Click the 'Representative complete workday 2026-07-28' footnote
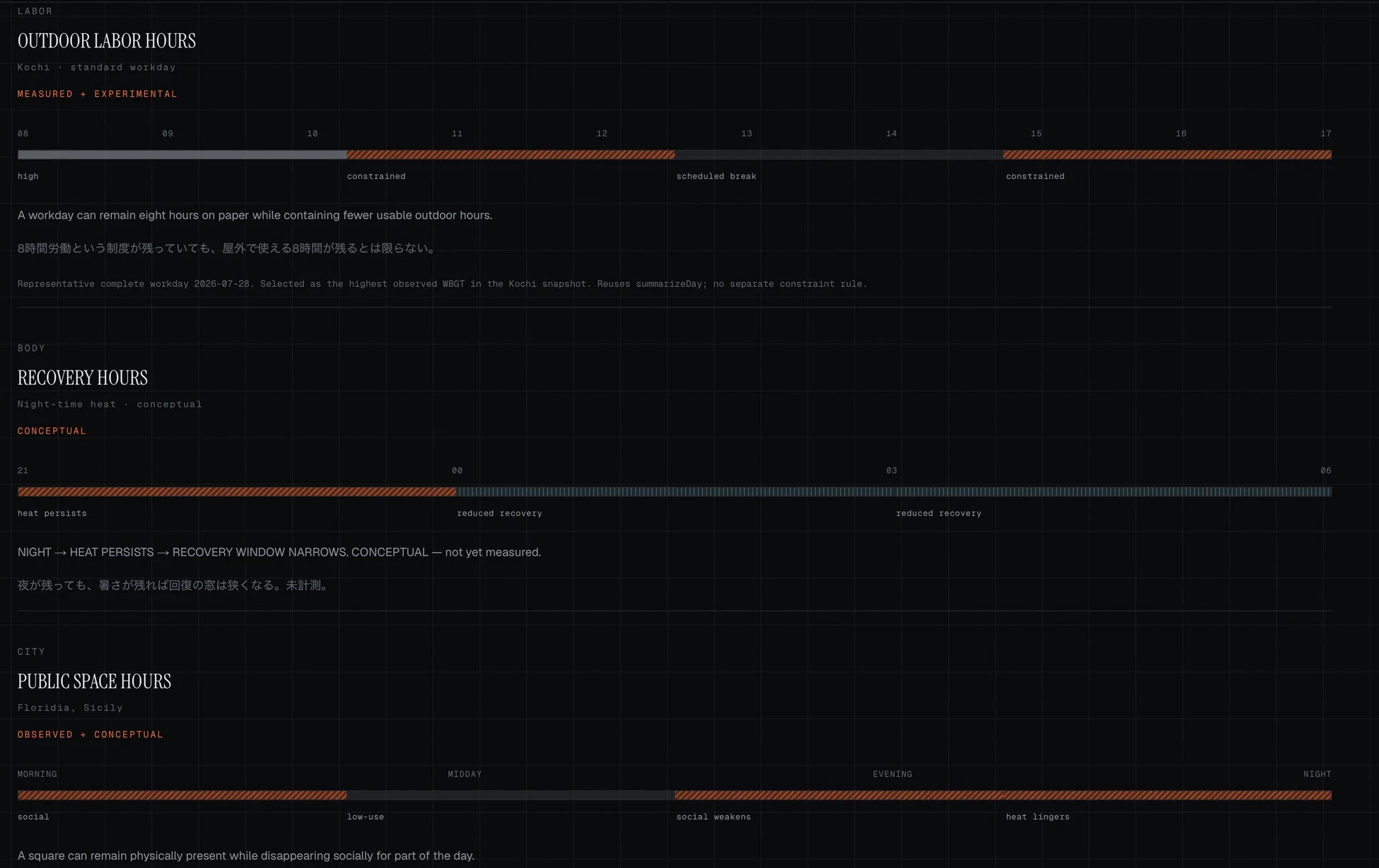This screenshot has height=868, width=1379. tap(443, 284)
